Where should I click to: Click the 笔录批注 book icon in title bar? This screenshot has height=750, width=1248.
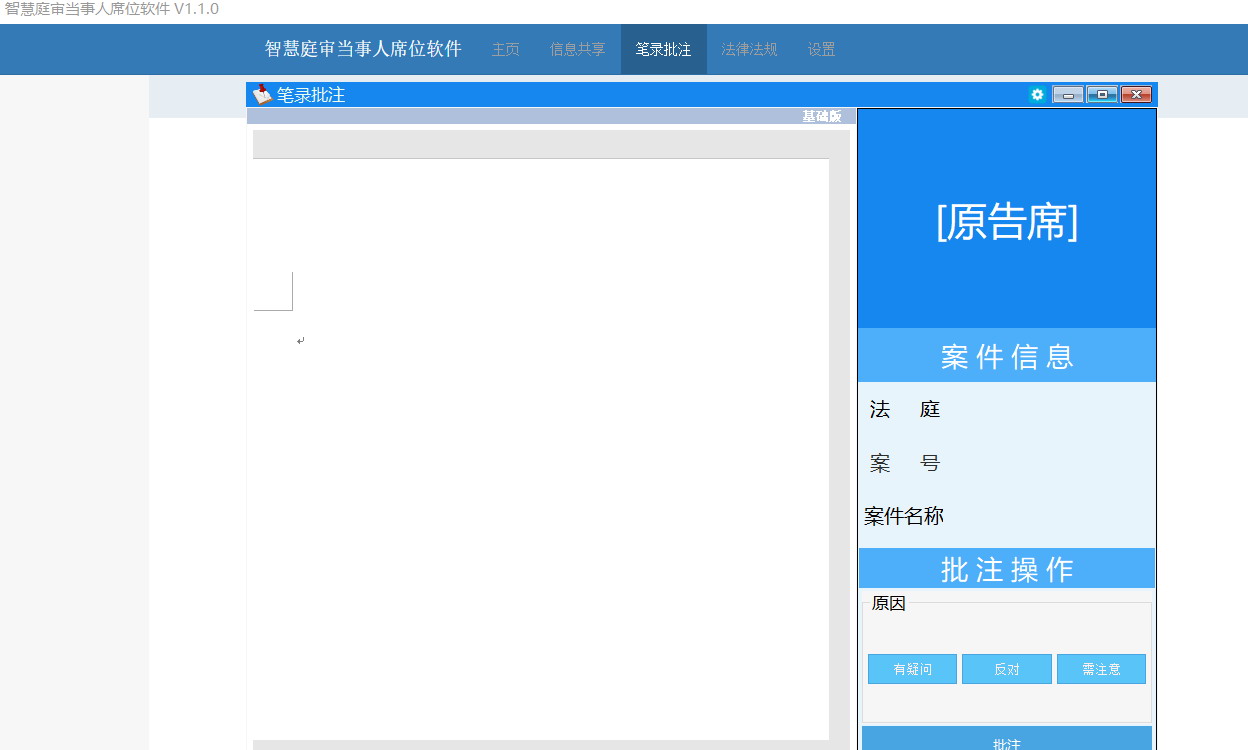tap(262, 95)
